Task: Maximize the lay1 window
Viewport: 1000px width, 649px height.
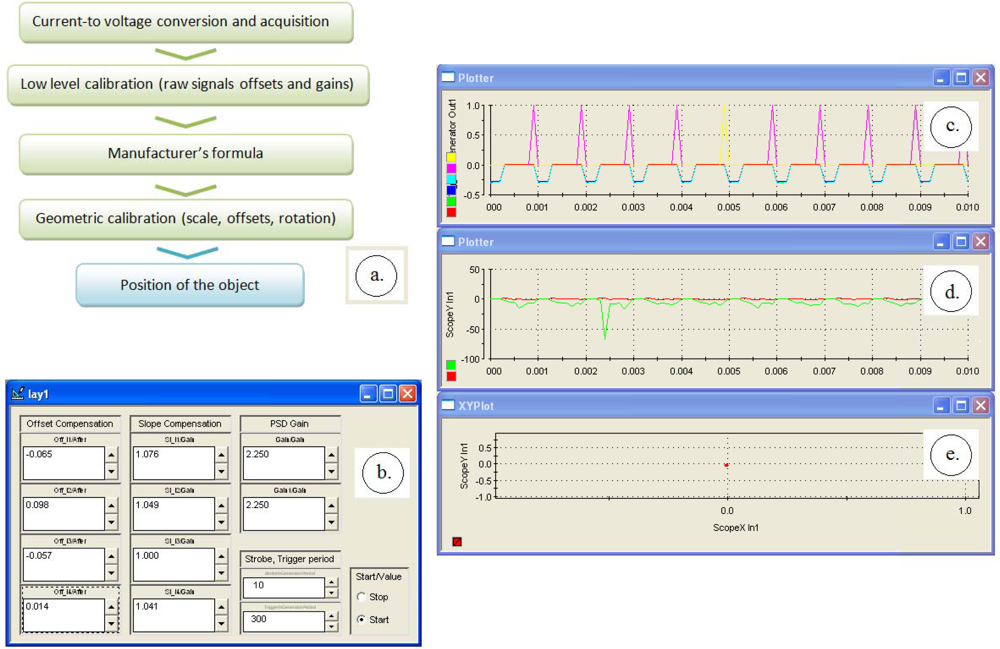Action: (388, 394)
